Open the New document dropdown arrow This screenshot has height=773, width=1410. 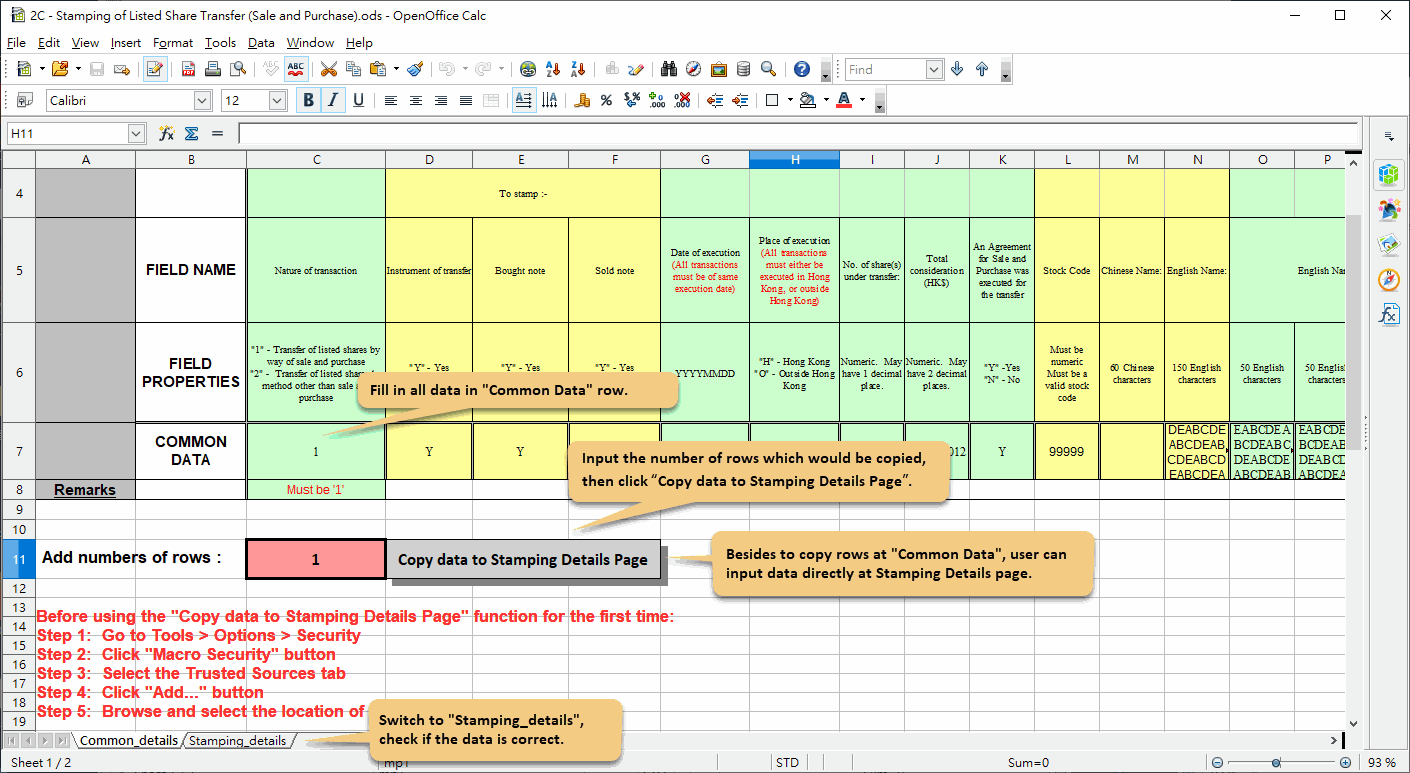pos(42,69)
